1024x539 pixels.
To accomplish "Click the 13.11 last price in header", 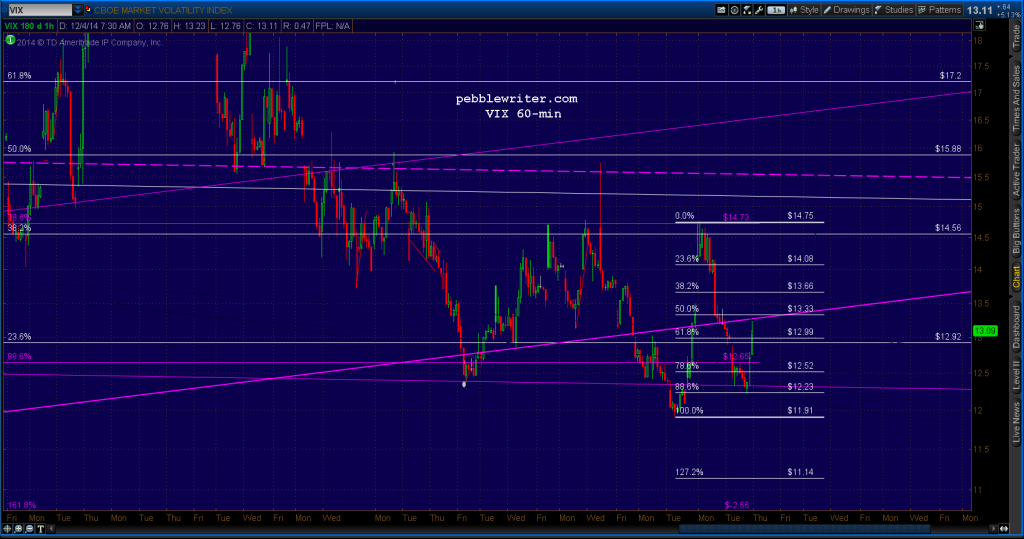I will point(980,10).
